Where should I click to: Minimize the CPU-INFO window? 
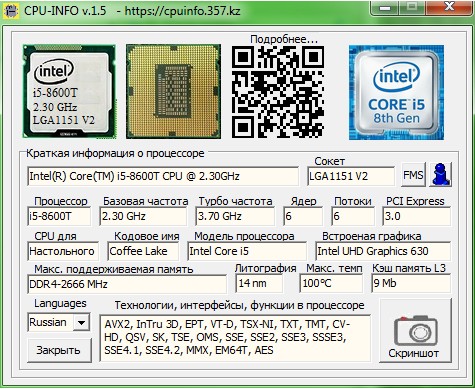(x=385, y=8)
